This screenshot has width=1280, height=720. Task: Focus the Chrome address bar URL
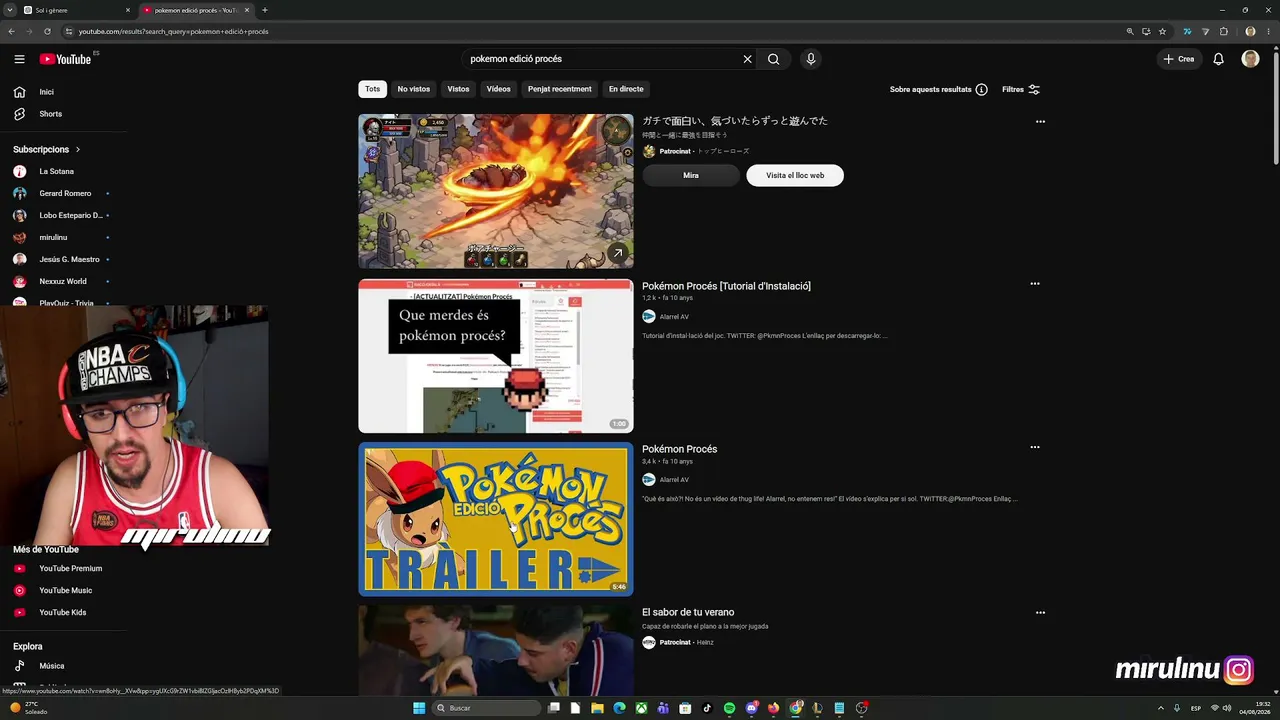173,31
